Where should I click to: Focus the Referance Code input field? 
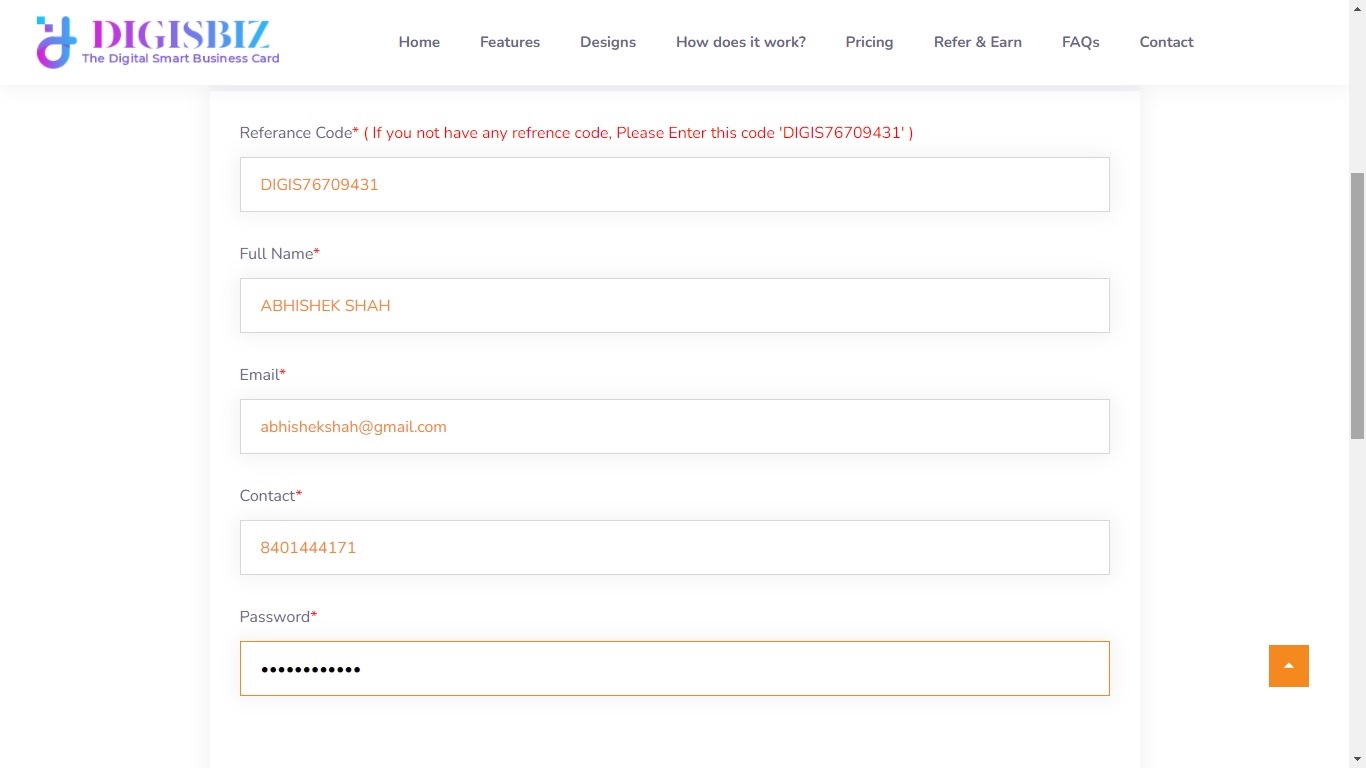674,185
